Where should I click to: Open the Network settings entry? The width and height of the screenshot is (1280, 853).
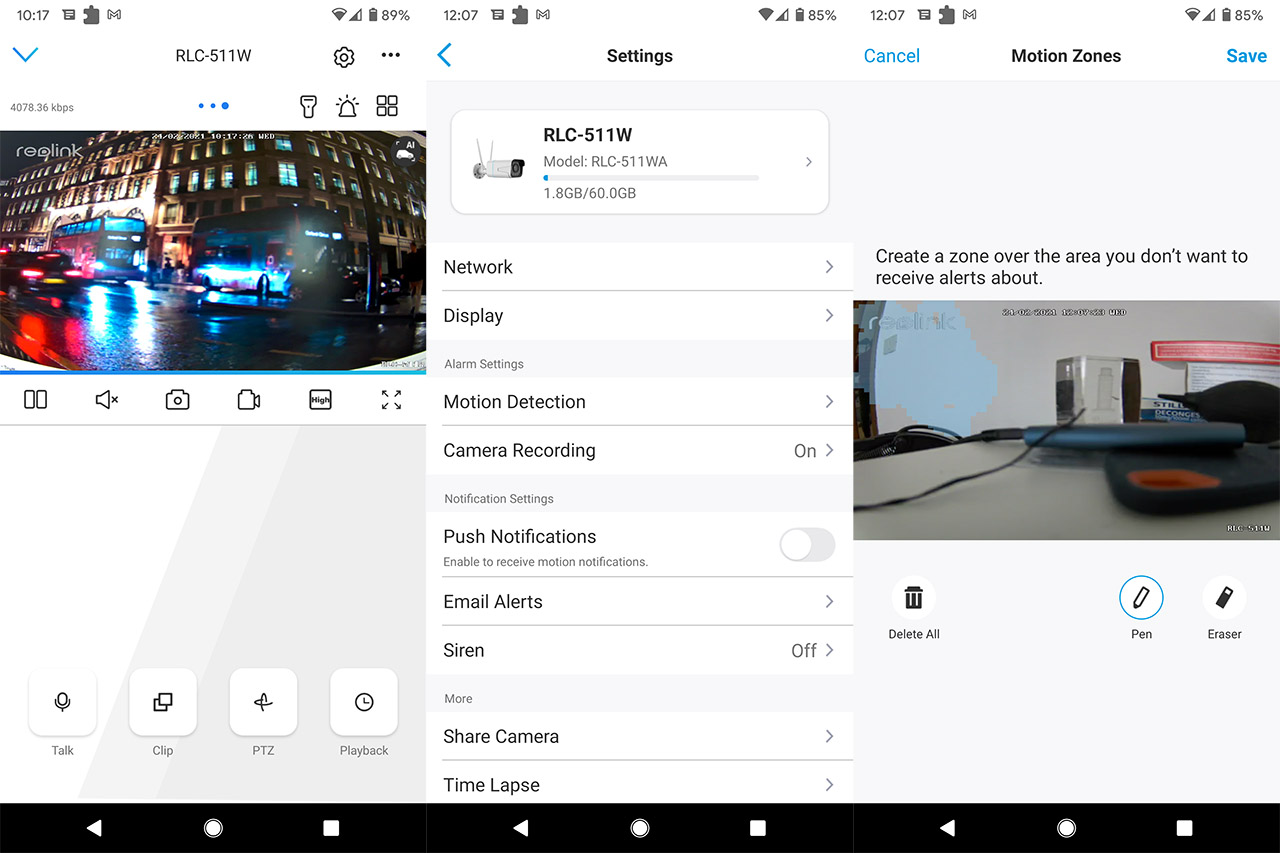639,267
